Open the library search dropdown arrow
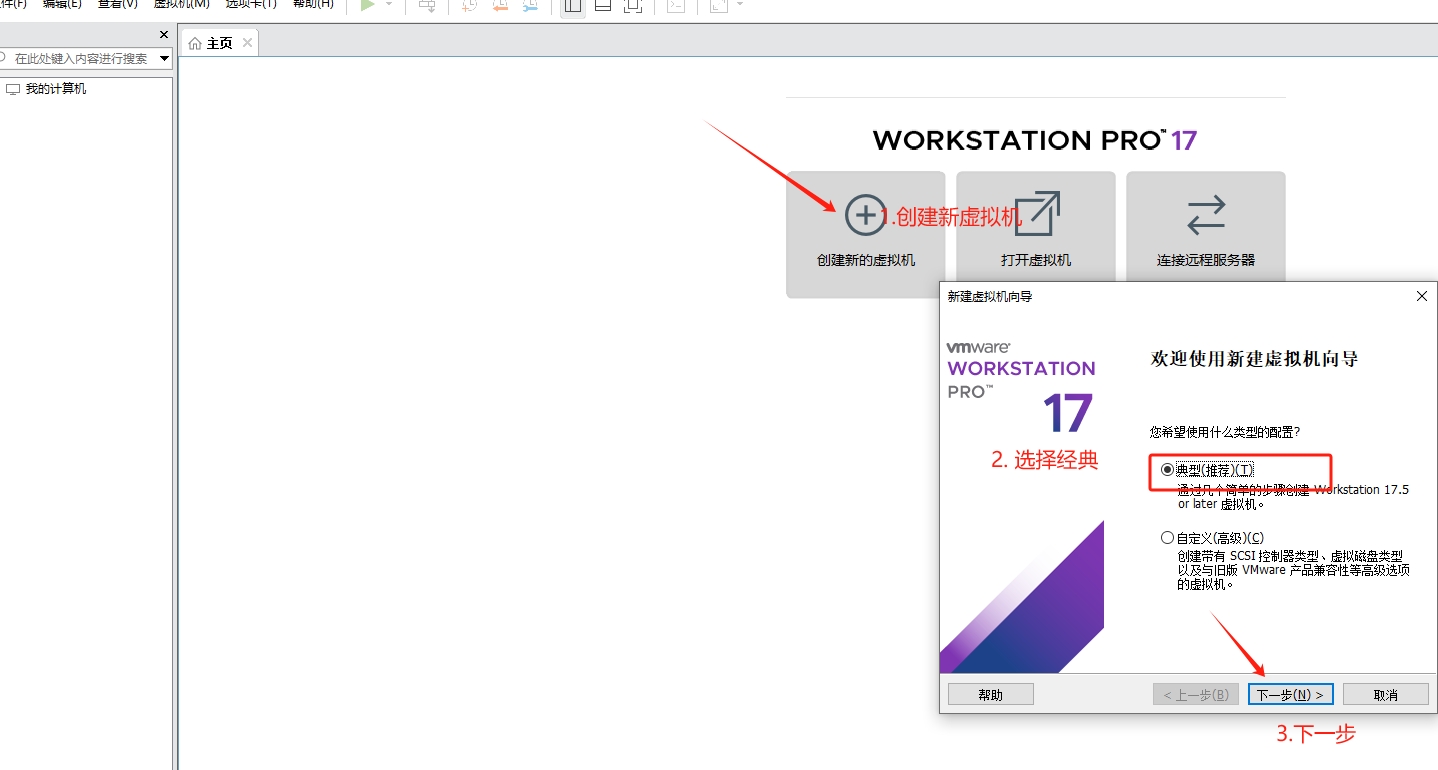The image size is (1438, 770). (165, 58)
